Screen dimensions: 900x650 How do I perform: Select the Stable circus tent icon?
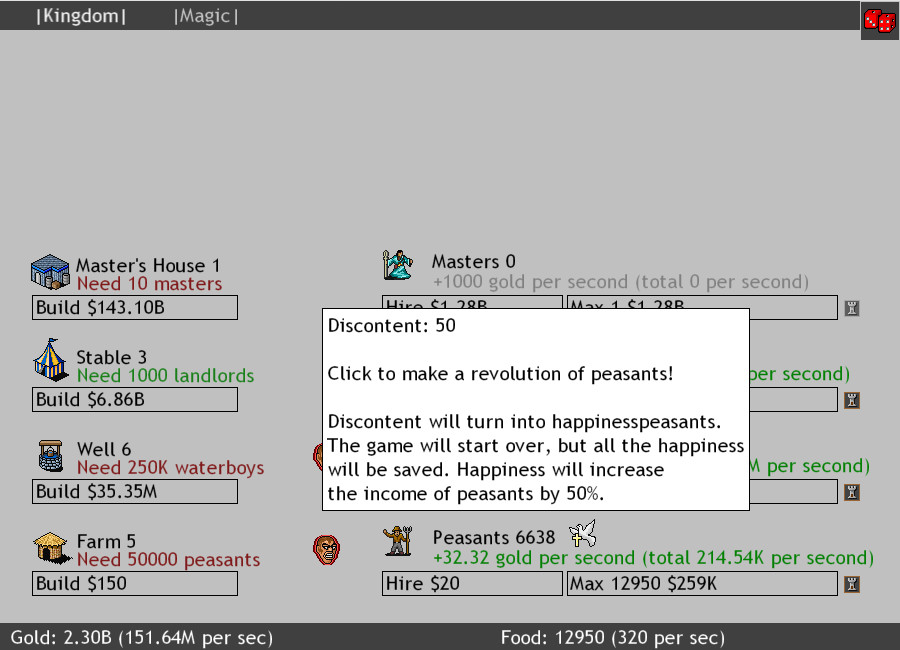51,359
